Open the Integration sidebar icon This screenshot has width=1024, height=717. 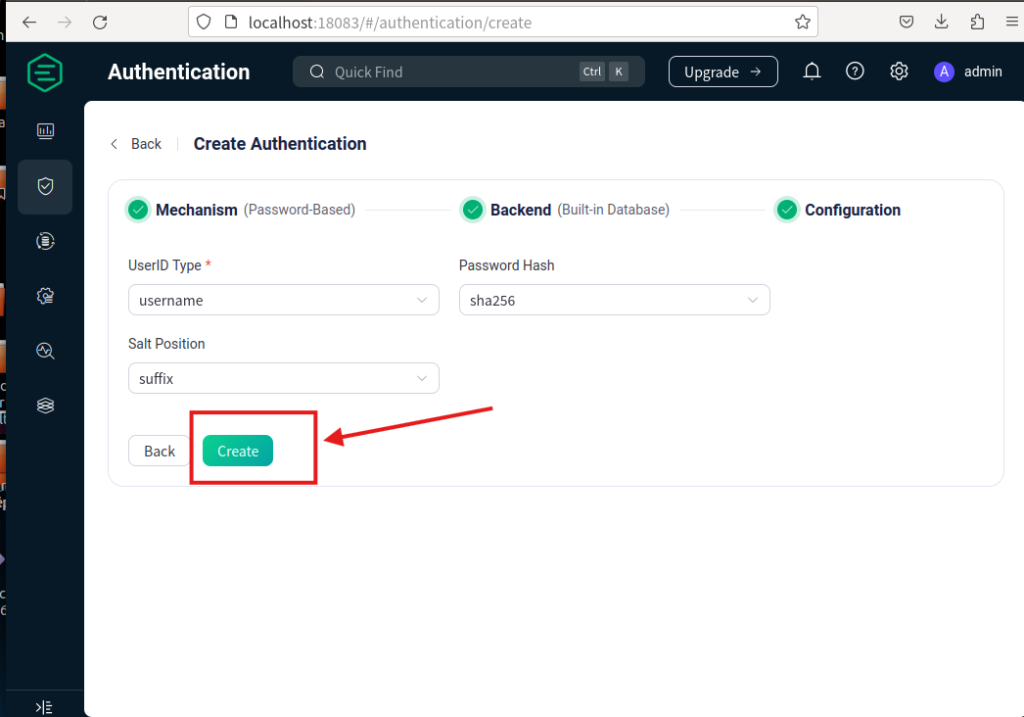click(x=45, y=241)
